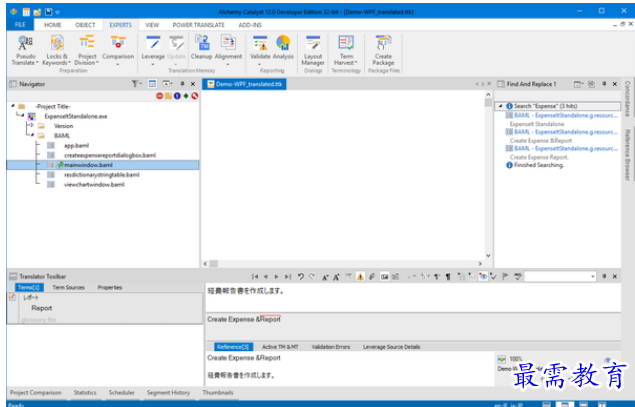Click the flag icon in Translator Toolbar
The image size is (635, 407).
tap(505, 277)
